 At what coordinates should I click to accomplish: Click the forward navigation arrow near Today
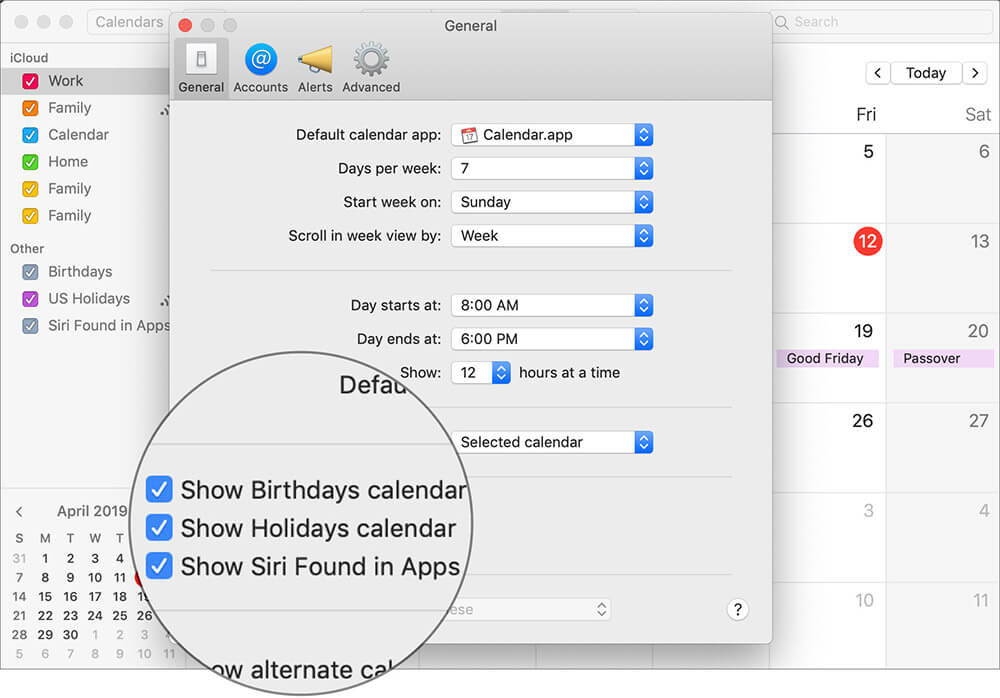(x=975, y=72)
